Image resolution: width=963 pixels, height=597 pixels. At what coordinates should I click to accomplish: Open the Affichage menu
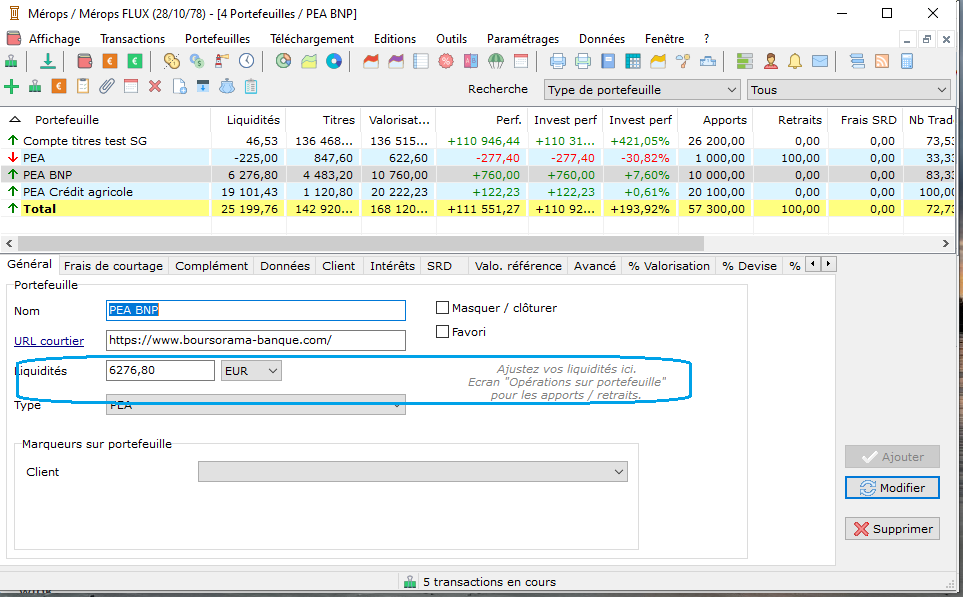coord(55,39)
